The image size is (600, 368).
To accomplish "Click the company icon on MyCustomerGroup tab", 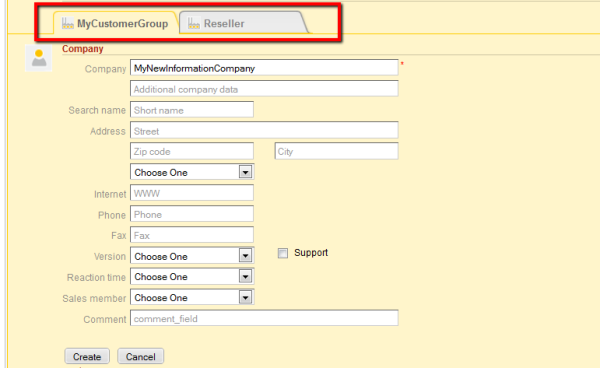I will point(68,23).
